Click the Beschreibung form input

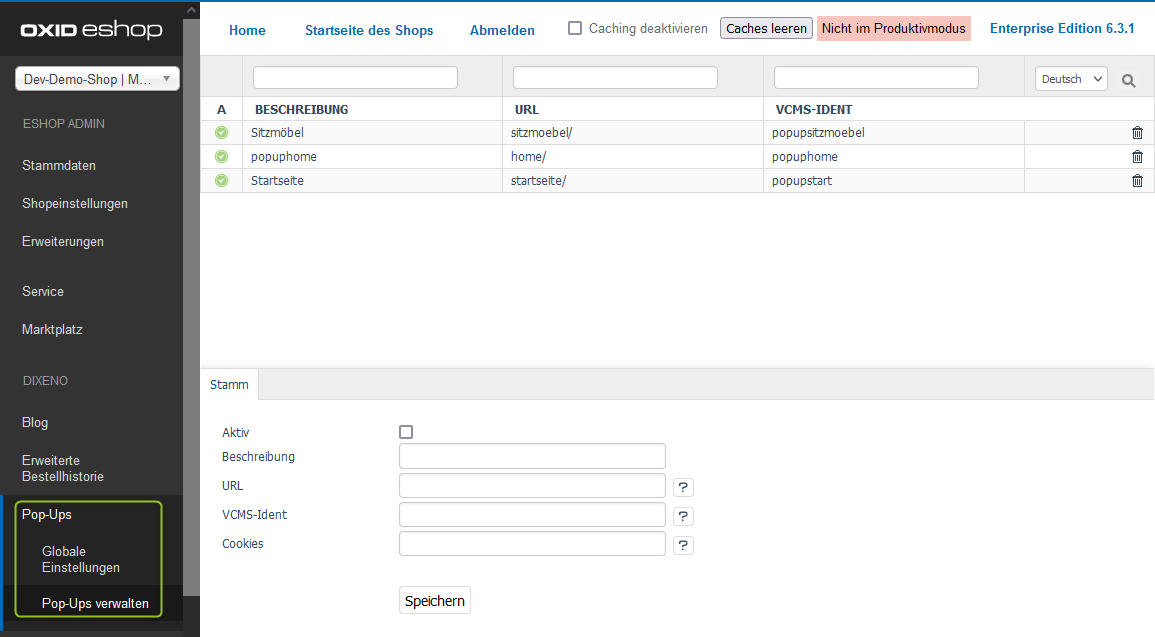pos(532,456)
